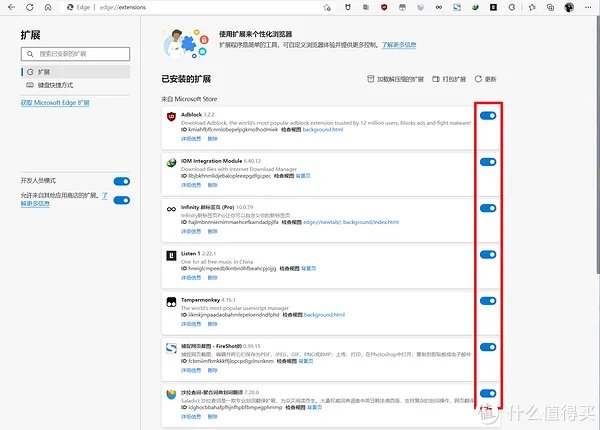Go back using the browser back arrow

tap(11, 7)
